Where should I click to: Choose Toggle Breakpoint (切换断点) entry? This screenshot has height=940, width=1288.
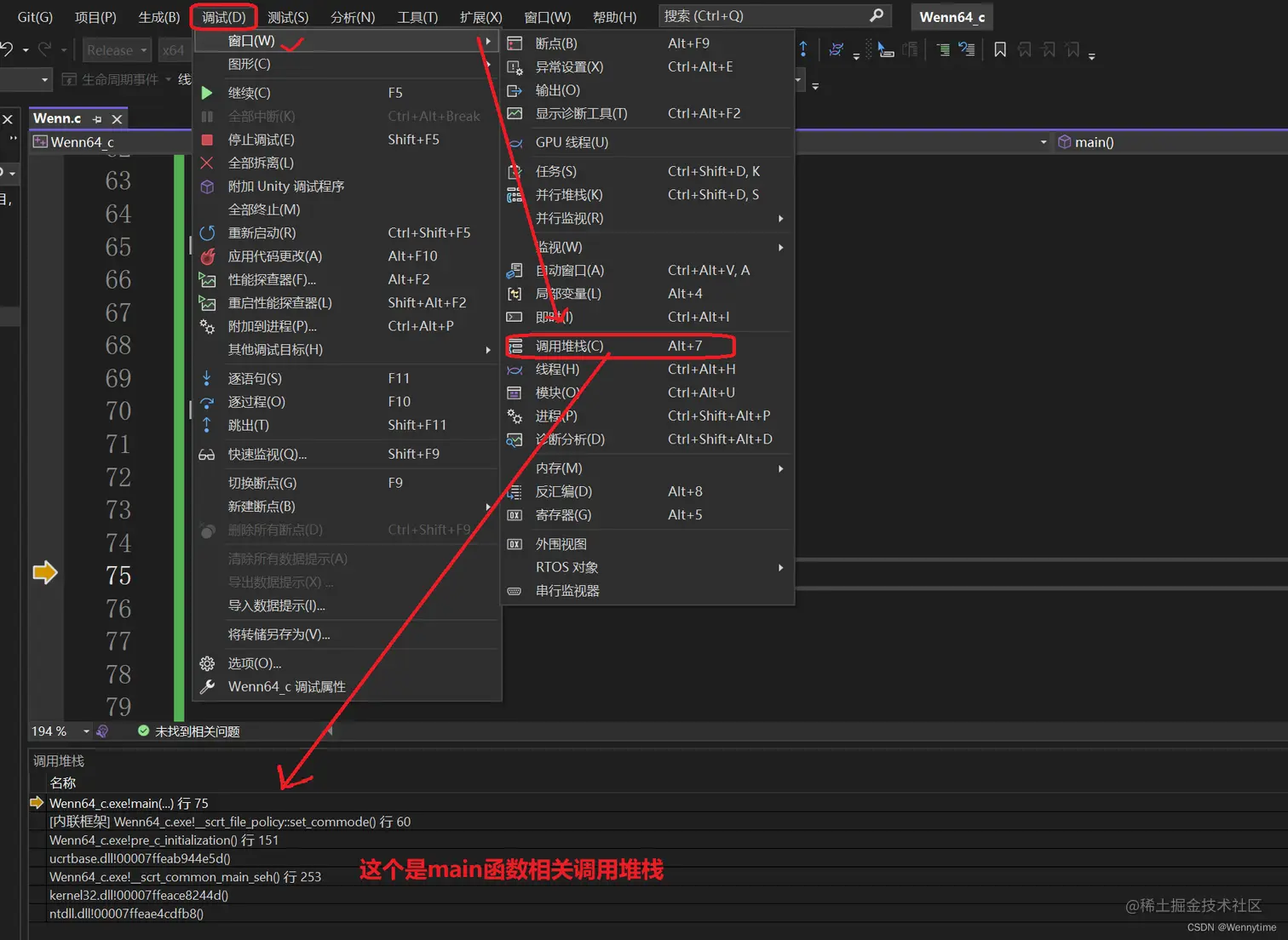(346, 484)
